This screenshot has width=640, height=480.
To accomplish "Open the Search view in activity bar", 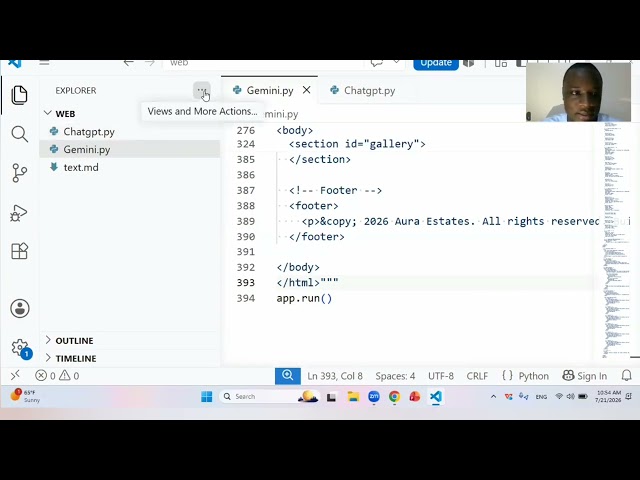I will coord(19,134).
